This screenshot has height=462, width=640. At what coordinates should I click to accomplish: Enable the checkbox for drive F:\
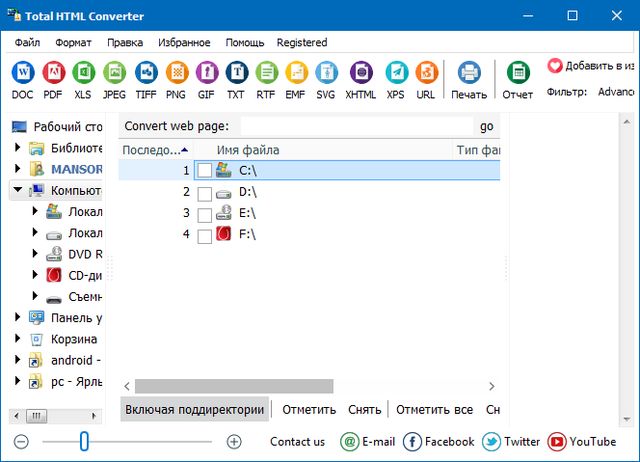(204, 236)
